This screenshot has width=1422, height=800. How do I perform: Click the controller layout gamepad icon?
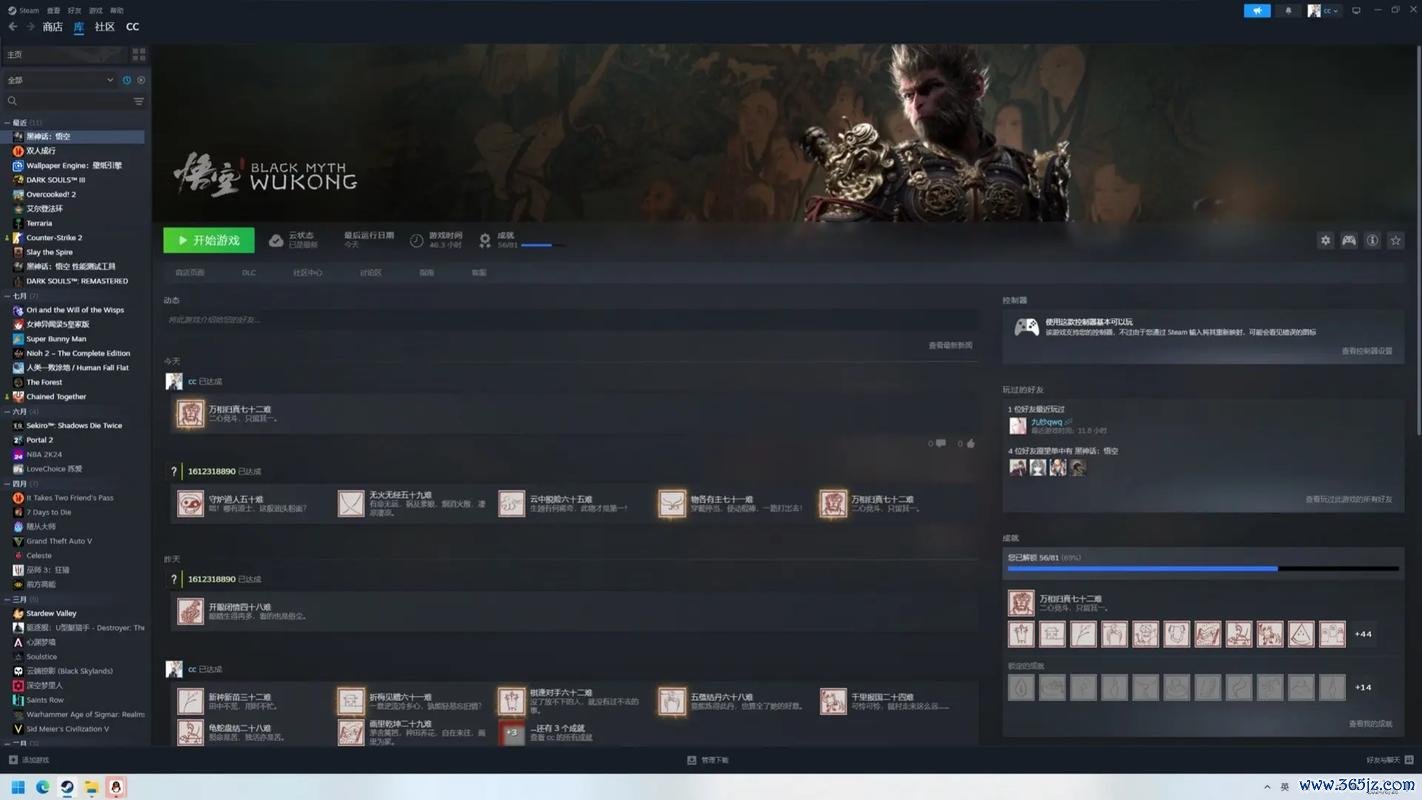click(1349, 241)
